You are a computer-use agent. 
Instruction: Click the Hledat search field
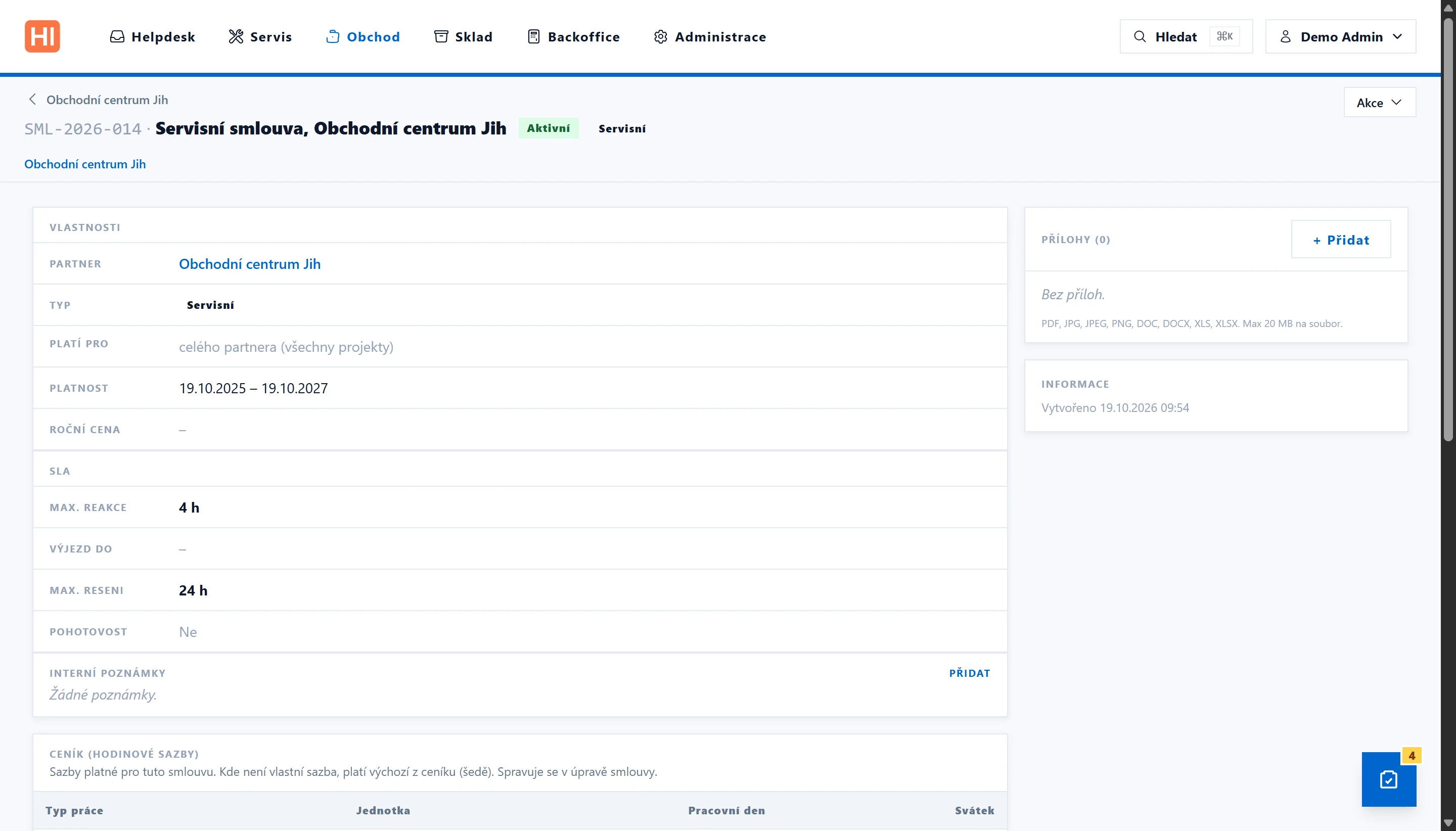coord(1186,36)
